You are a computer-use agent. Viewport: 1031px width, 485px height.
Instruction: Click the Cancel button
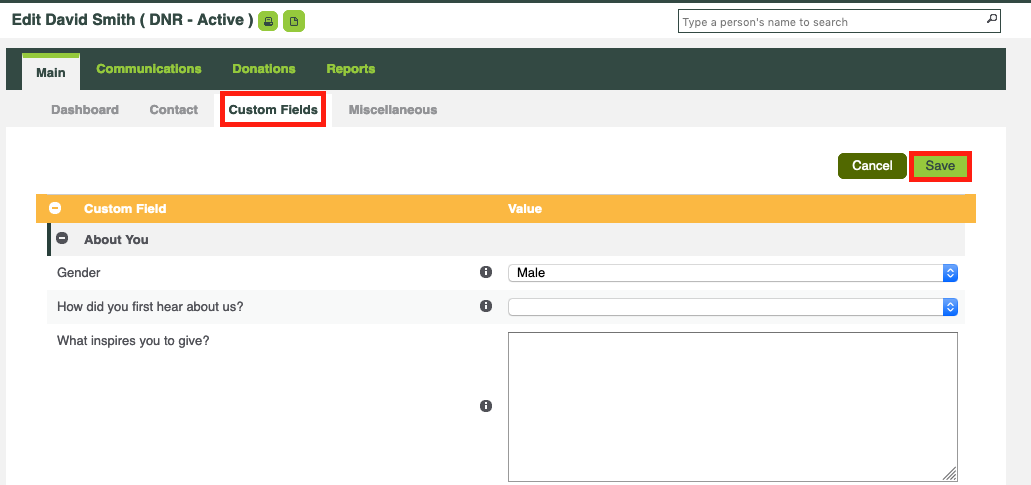tap(872, 166)
